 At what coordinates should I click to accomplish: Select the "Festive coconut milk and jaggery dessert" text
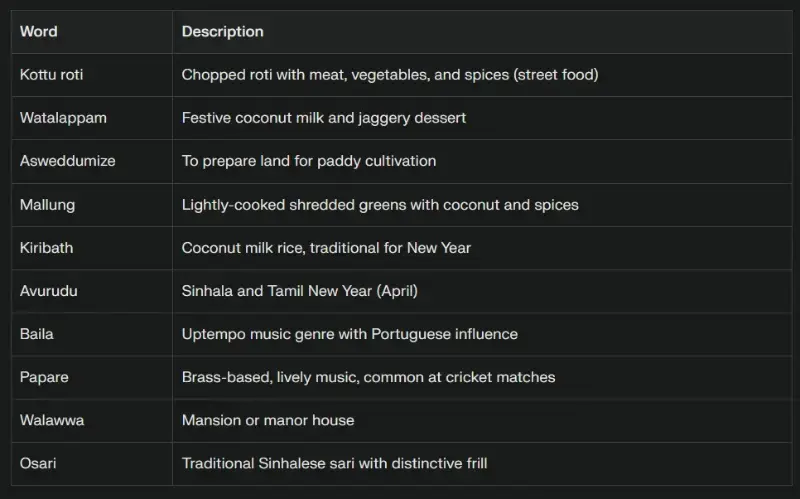coord(324,118)
